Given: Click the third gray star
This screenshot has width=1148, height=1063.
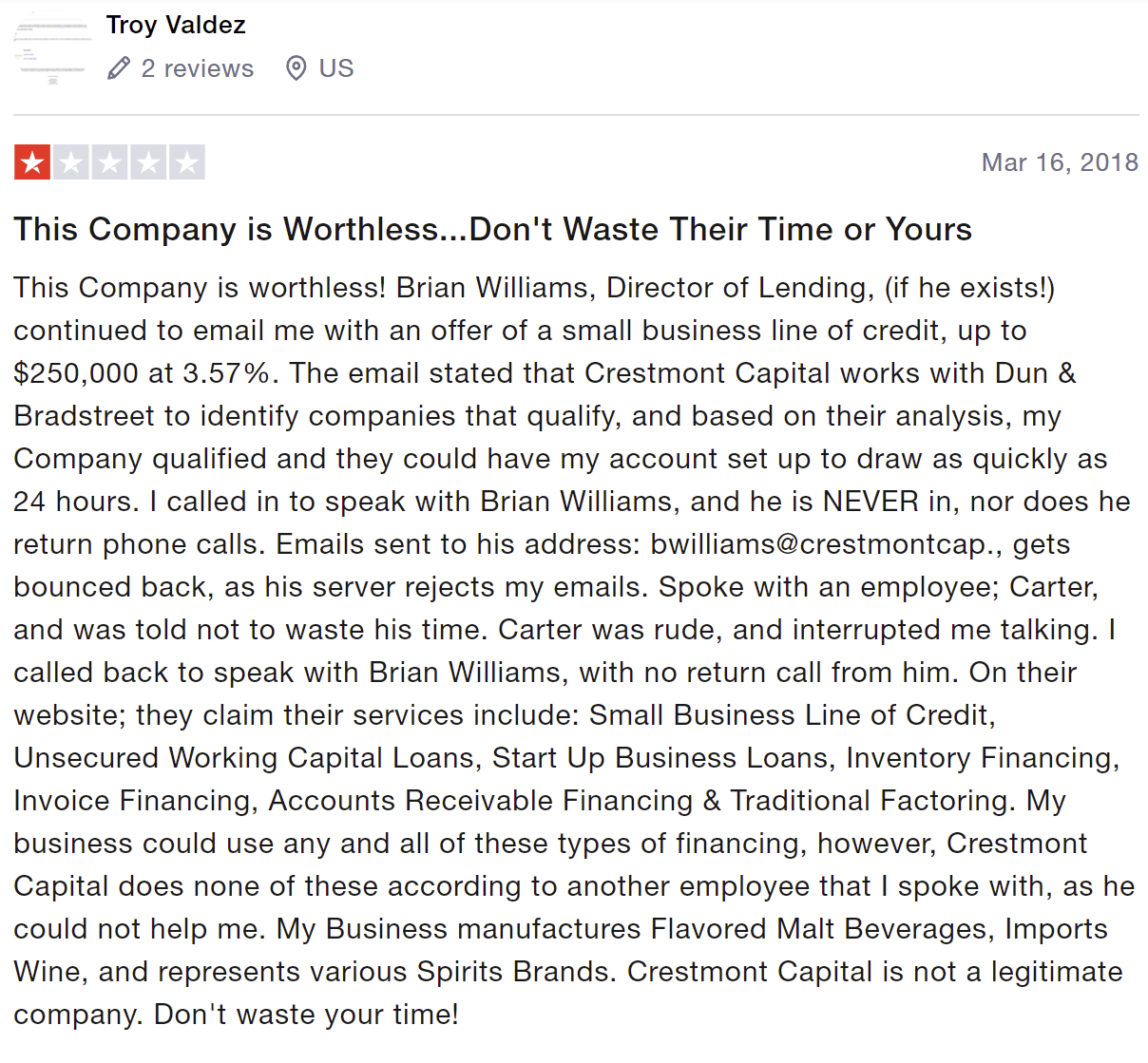Looking at the screenshot, I should click(110, 163).
